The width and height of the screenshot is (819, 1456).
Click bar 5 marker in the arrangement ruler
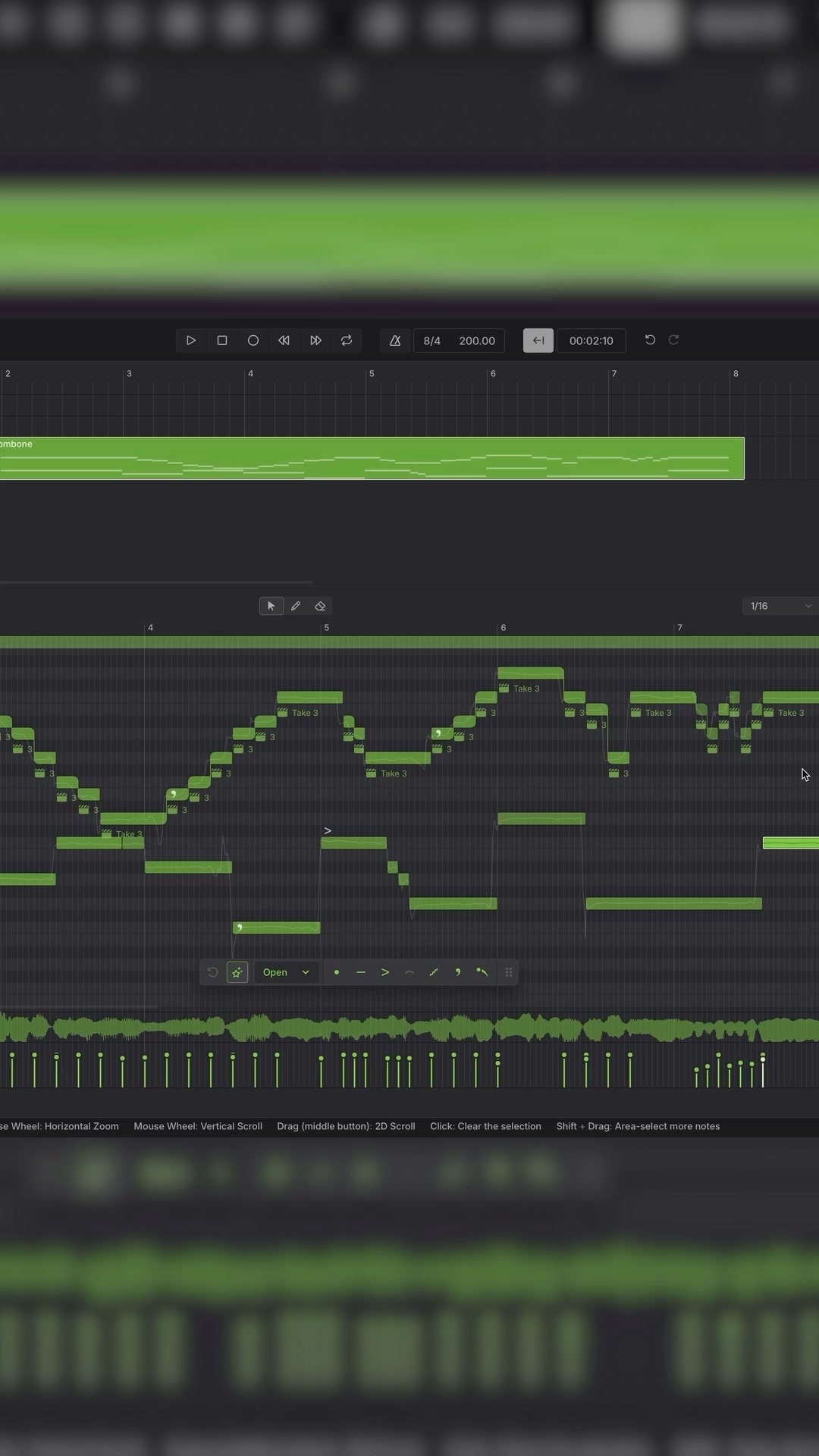[372, 374]
